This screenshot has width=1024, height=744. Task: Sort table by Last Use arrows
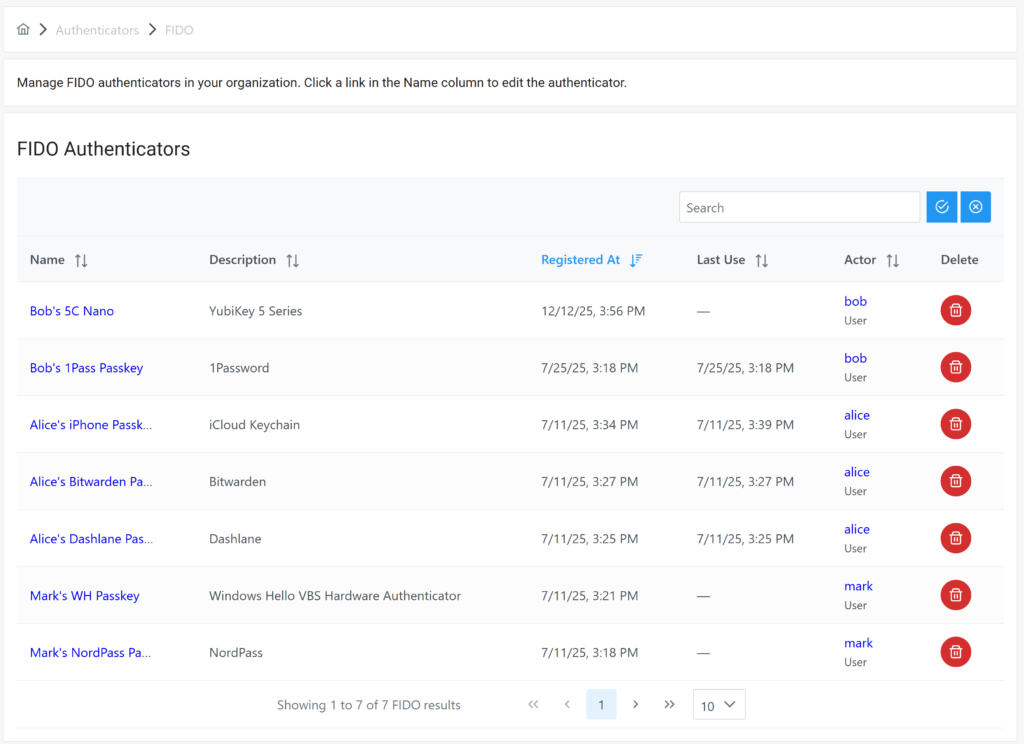pyautogui.click(x=761, y=261)
